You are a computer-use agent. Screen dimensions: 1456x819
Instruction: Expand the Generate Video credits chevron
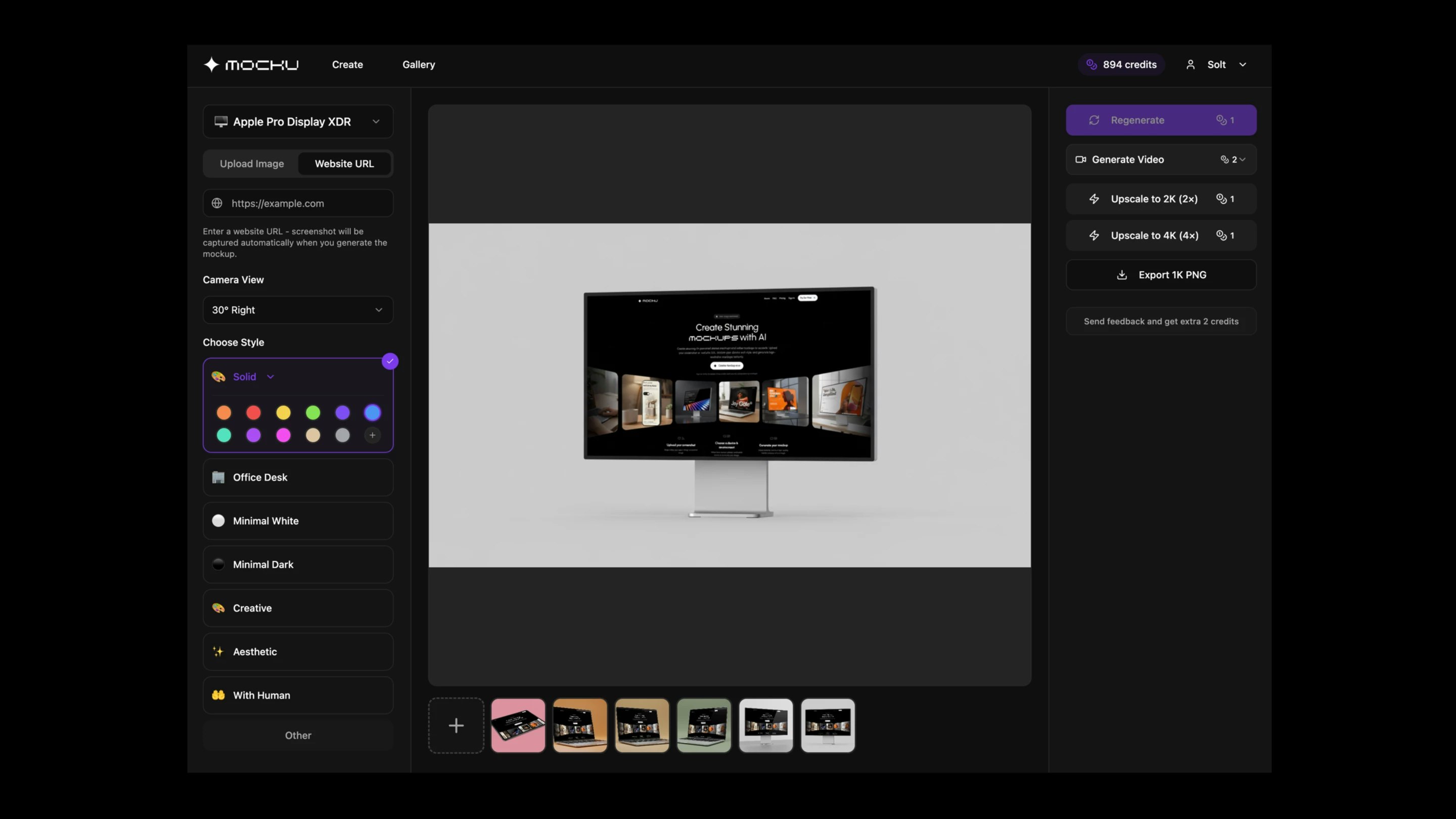(1242, 159)
